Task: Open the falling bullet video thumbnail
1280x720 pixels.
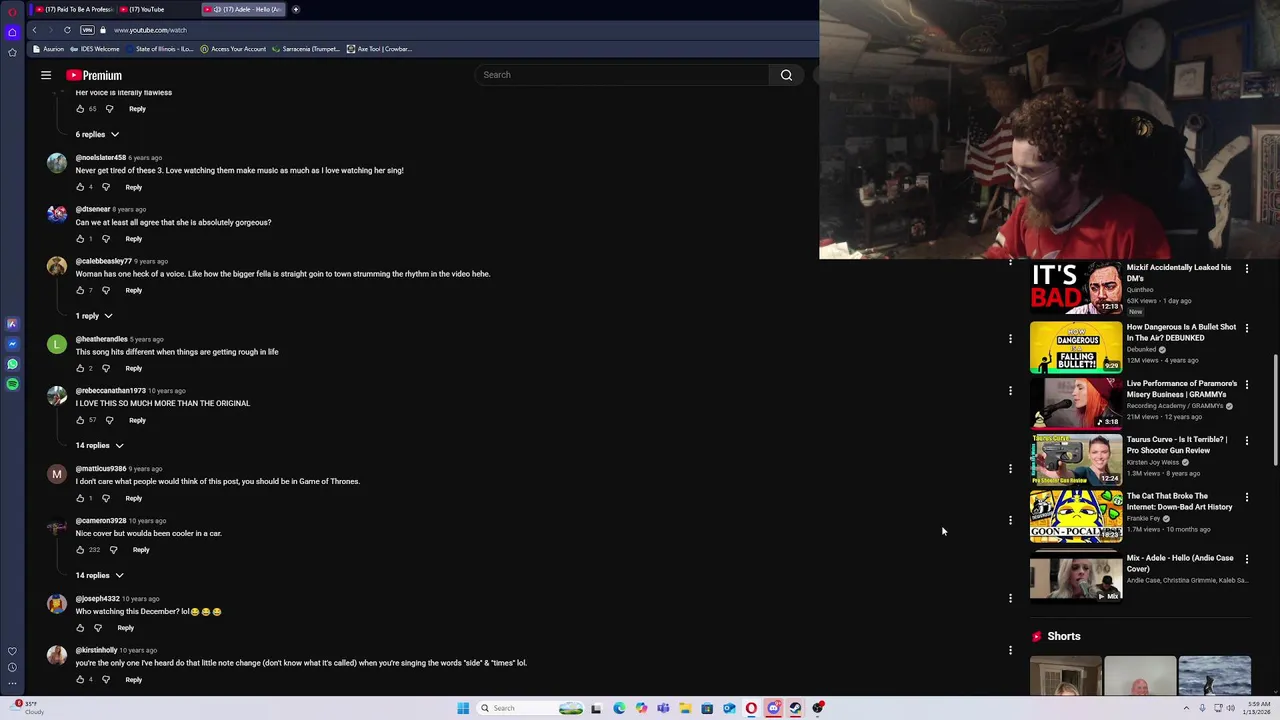Action: pos(1076,346)
